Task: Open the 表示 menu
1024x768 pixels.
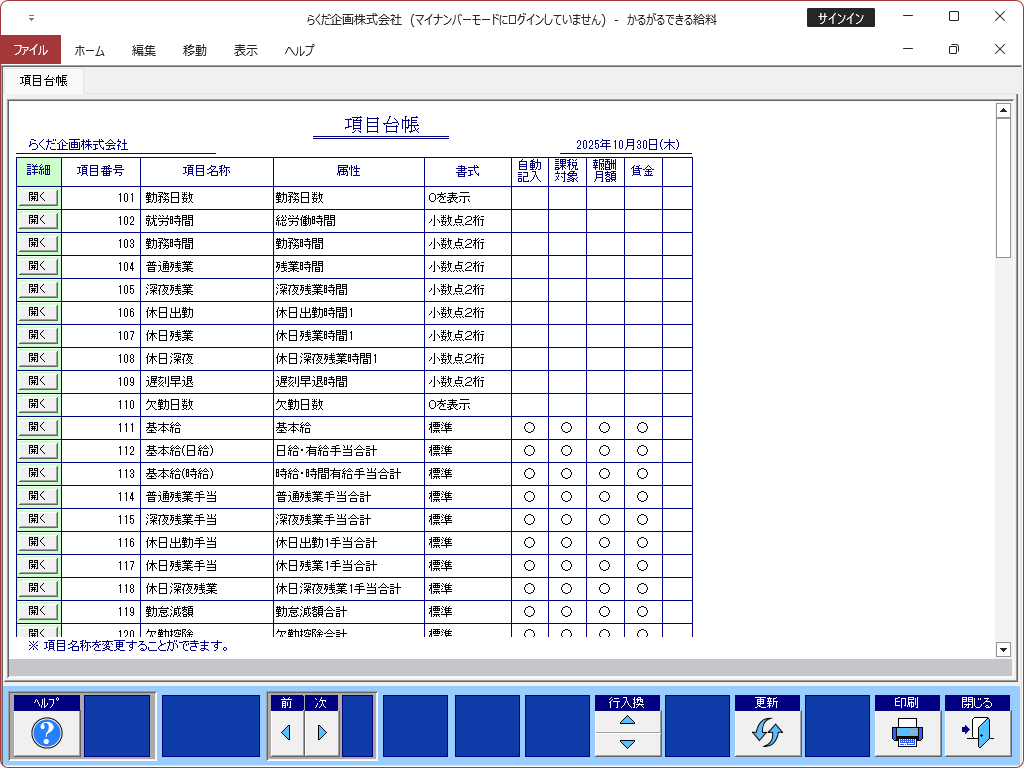Action: 245,50
